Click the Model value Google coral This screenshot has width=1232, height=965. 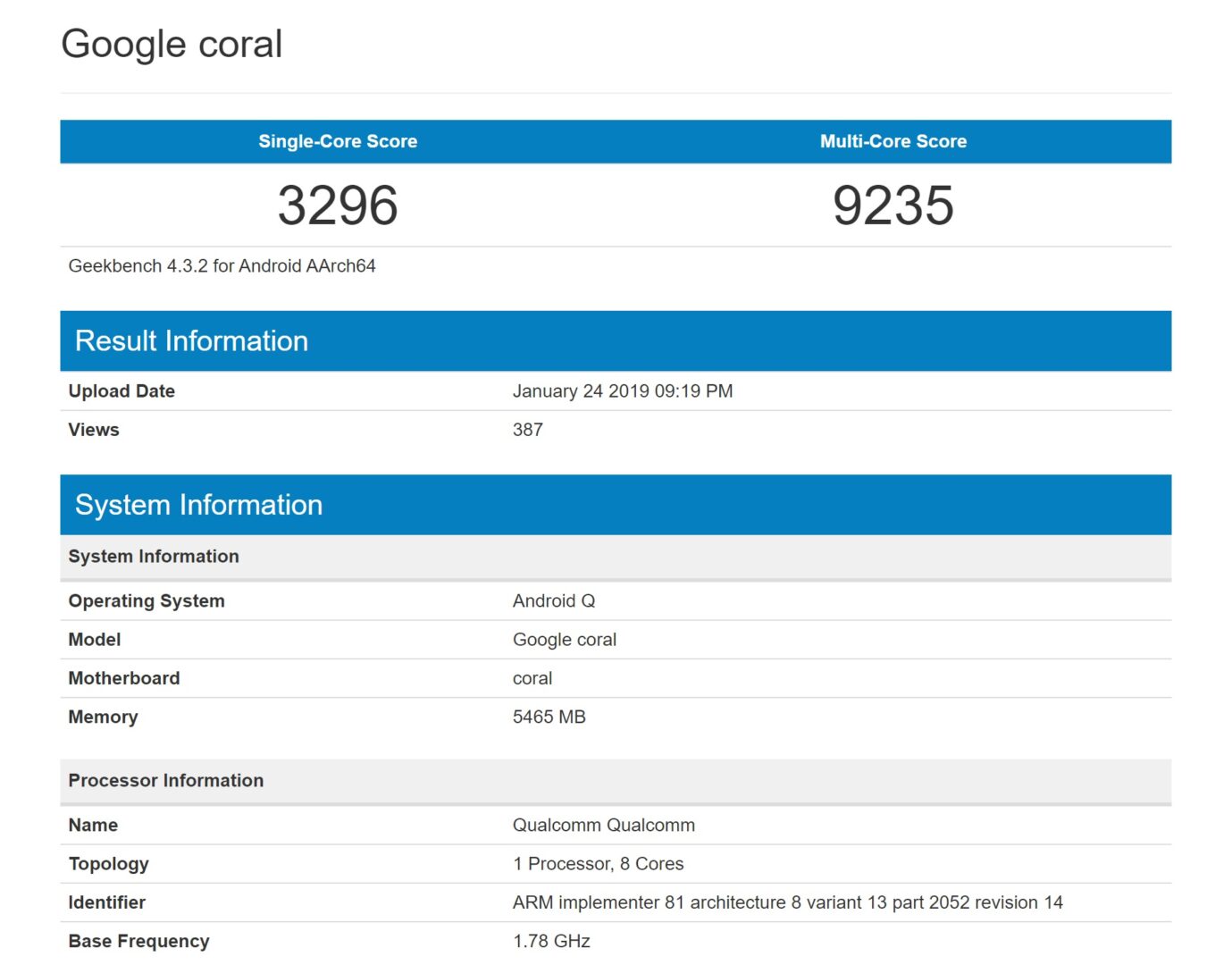tap(565, 639)
